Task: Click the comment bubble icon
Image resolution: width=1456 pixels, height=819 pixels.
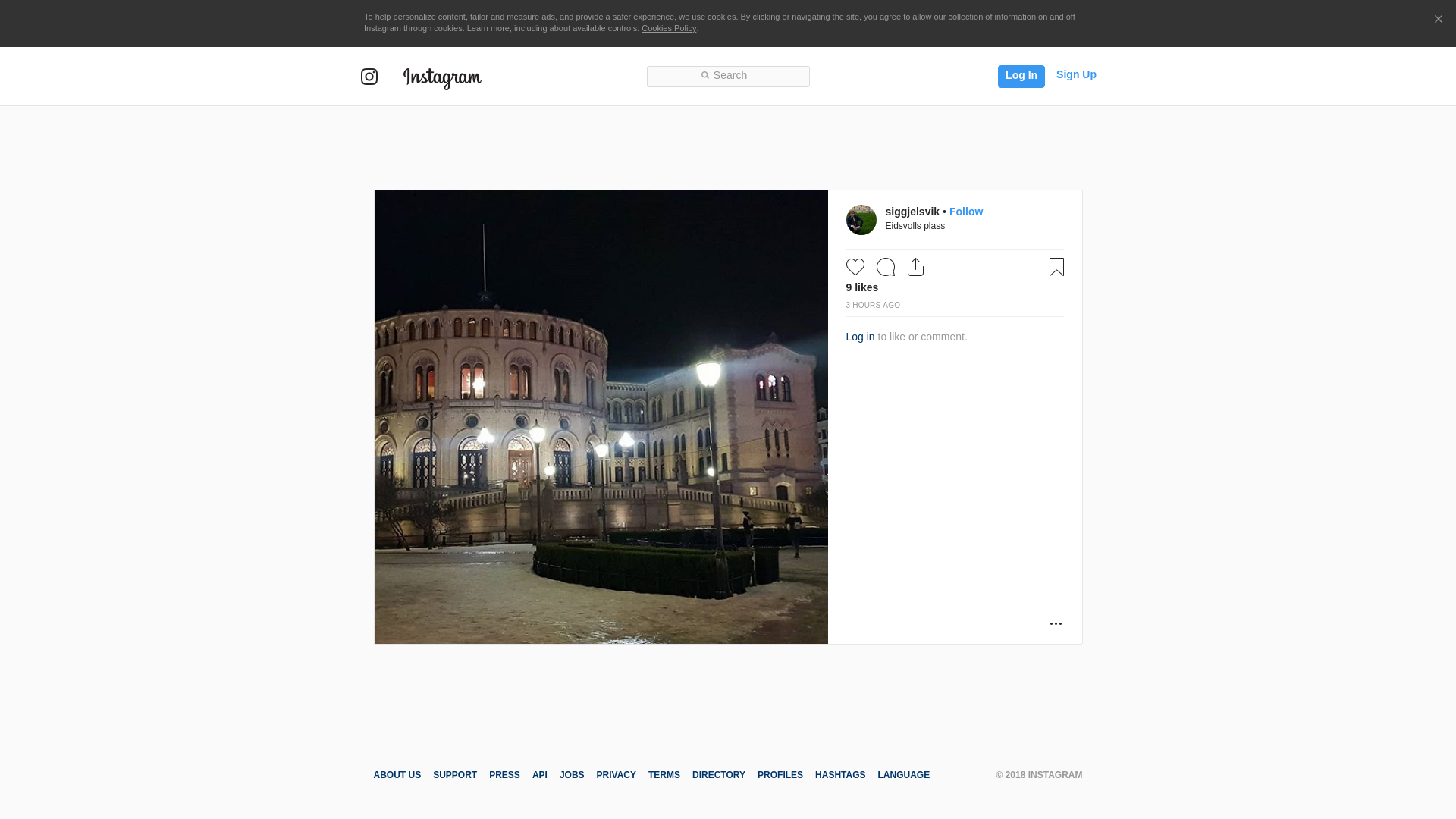Action: (885, 267)
